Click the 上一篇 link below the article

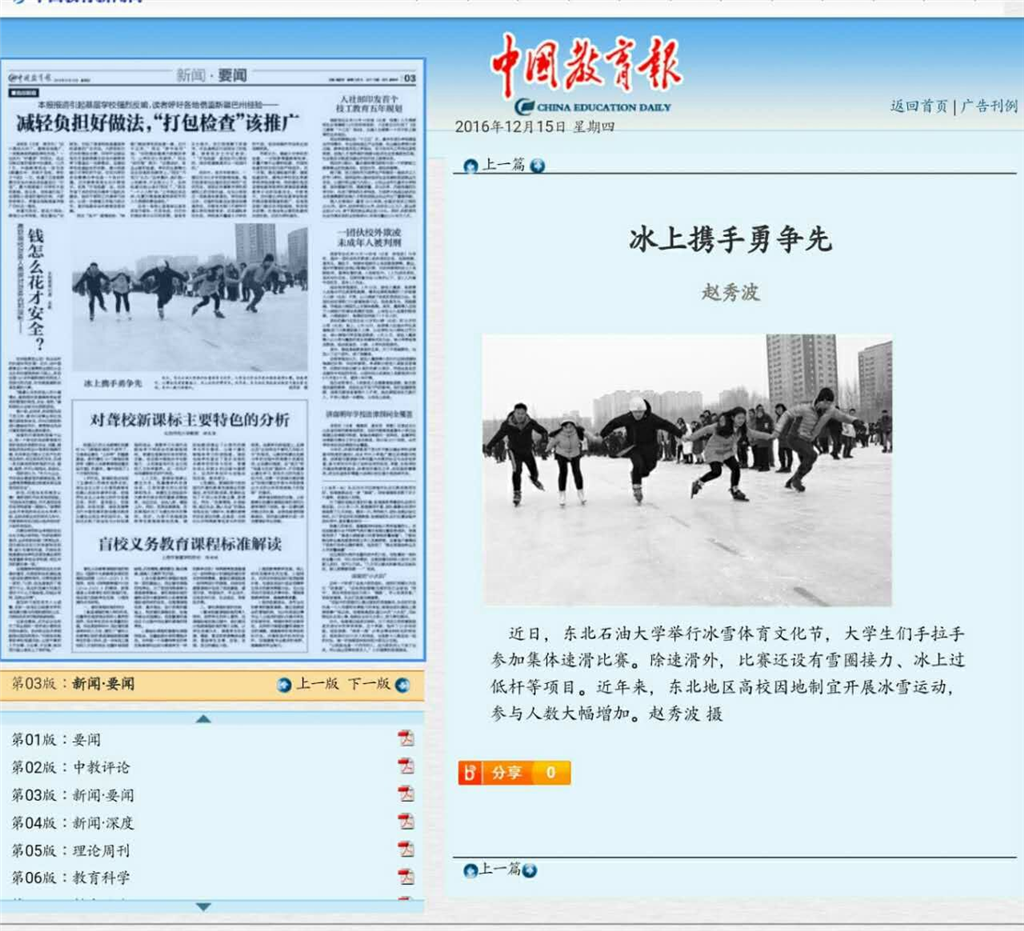(500, 869)
